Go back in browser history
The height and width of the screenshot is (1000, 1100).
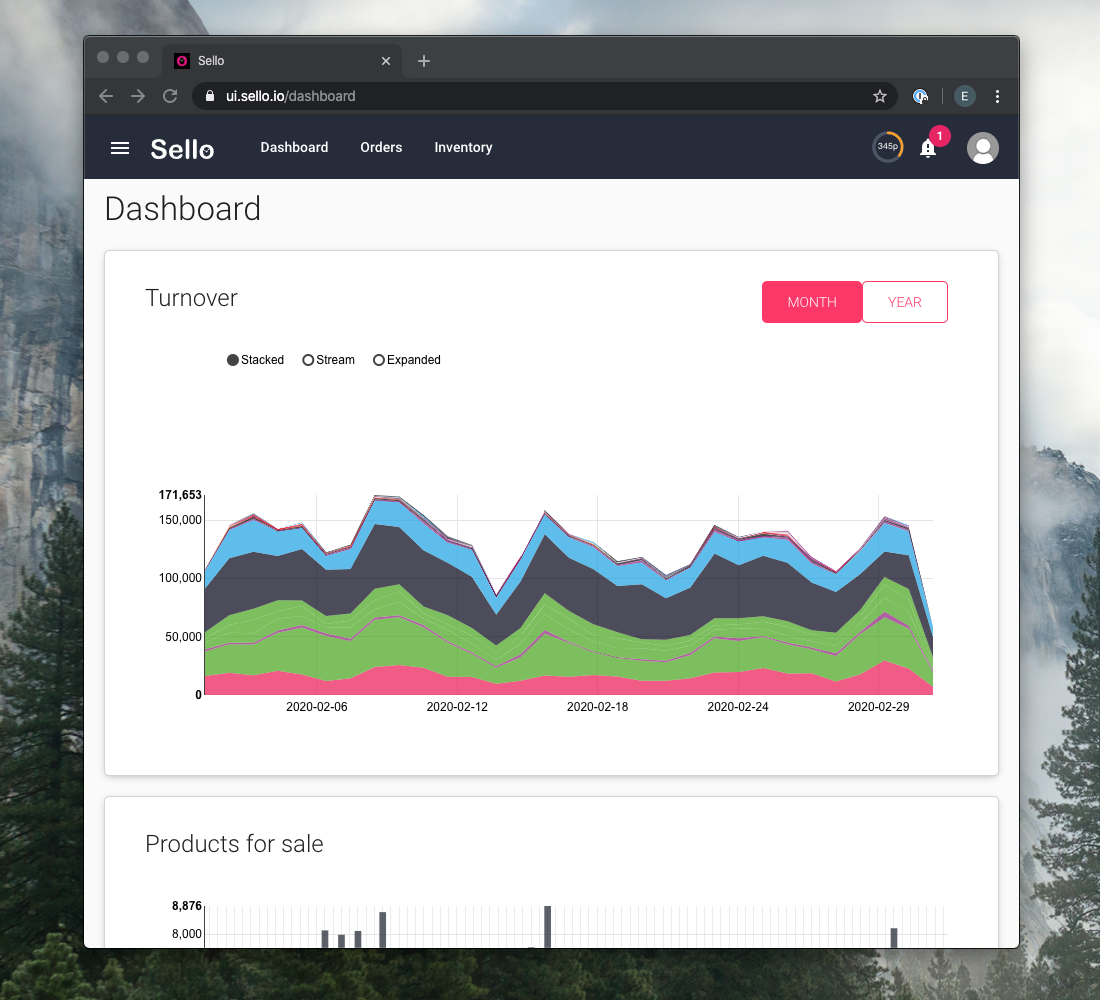pyautogui.click(x=106, y=96)
